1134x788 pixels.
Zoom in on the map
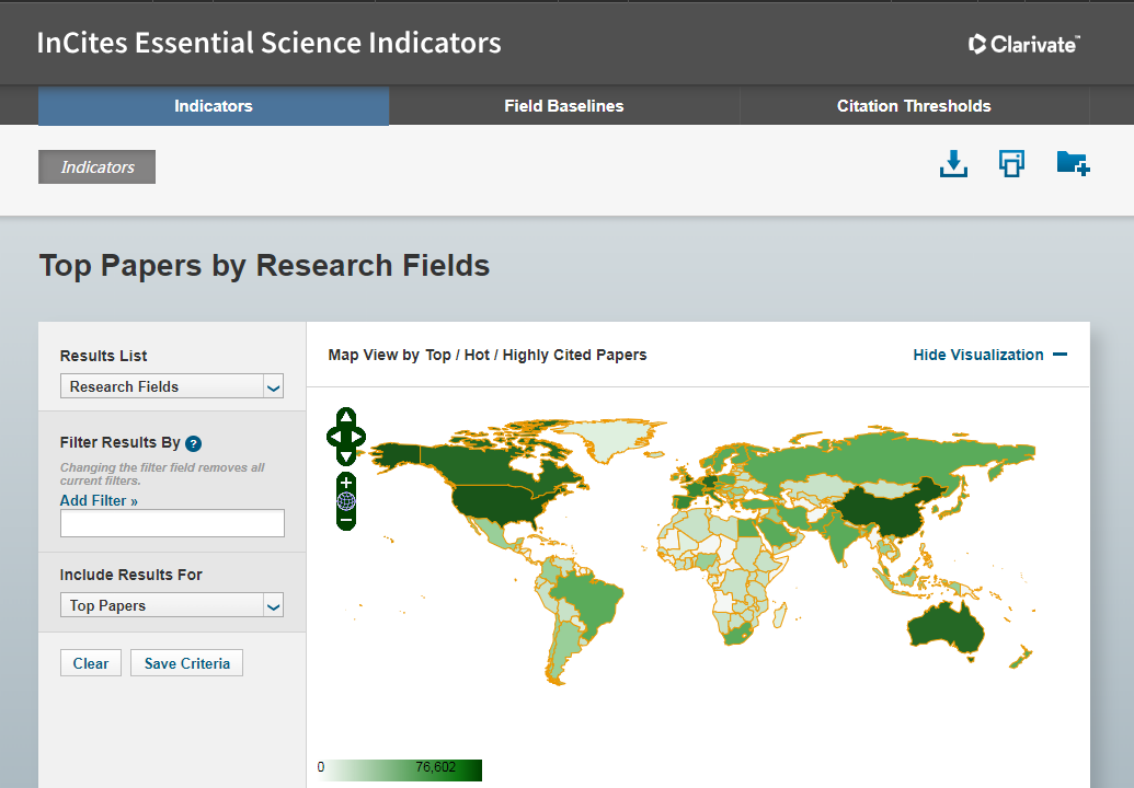pyautogui.click(x=346, y=483)
